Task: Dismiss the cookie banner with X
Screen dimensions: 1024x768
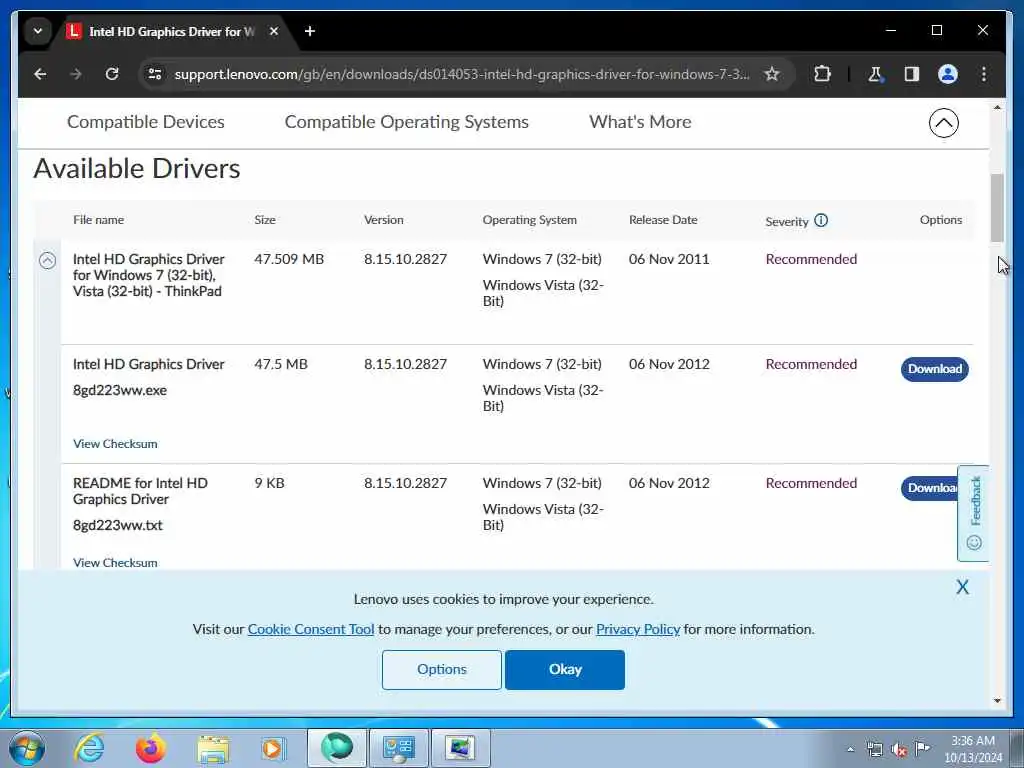Action: click(962, 587)
